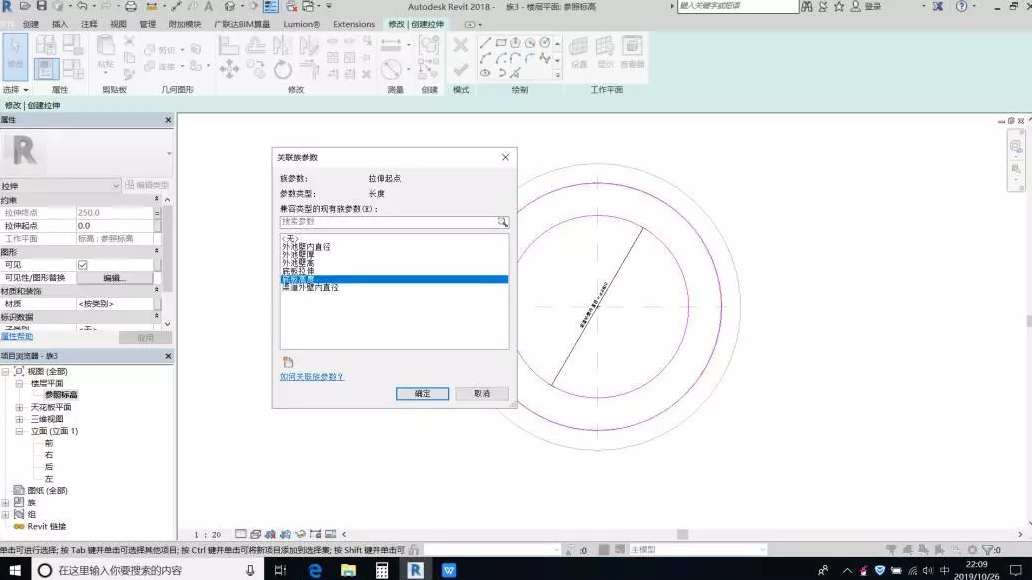Click the 属性帮助 link
Screen dimensions: 1032x580
click(16, 336)
